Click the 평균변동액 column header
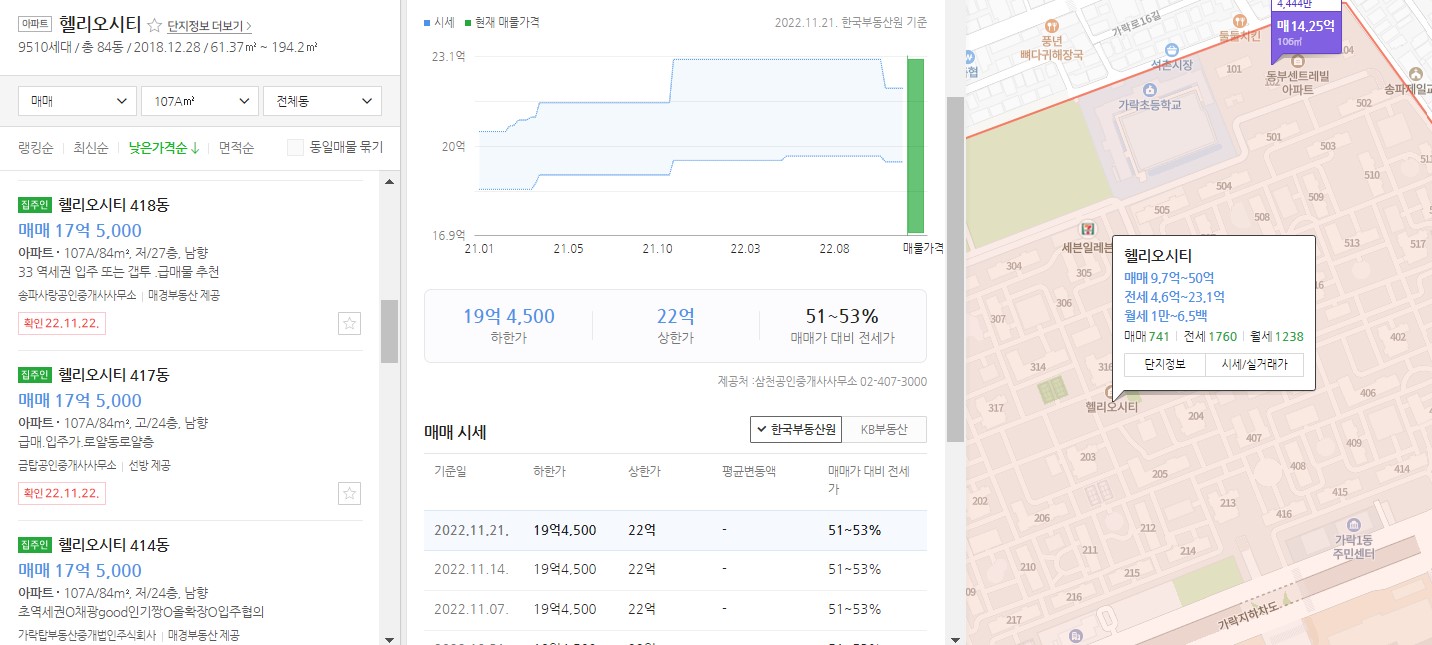1432x645 pixels. [x=749, y=471]
